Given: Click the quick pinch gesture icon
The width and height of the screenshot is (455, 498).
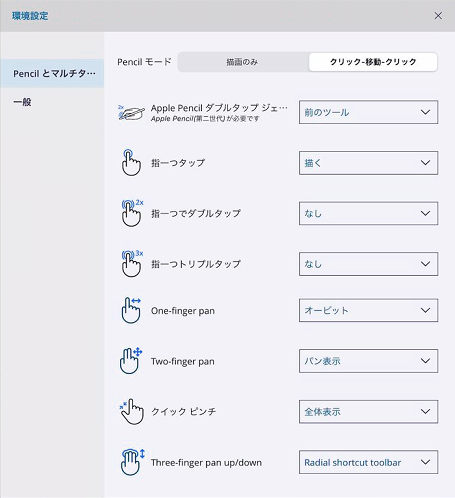Looking at the screenshot, I should 131,412.
